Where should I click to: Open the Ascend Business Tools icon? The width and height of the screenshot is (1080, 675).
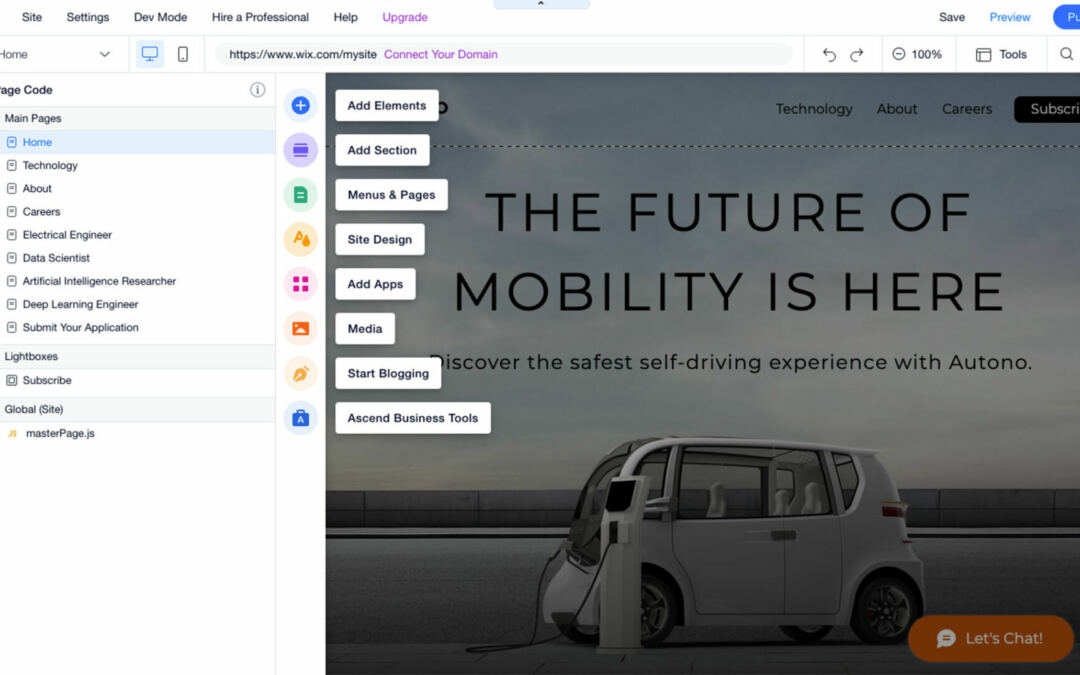(x=300, y=418)
